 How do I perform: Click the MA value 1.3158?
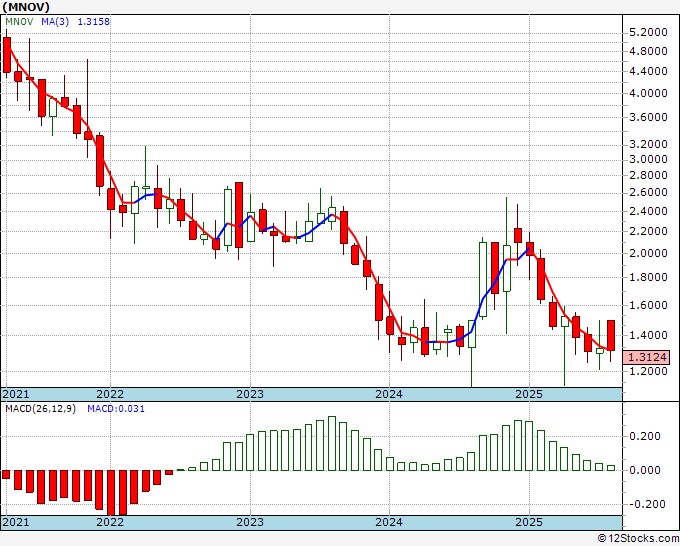click(94, 21)
